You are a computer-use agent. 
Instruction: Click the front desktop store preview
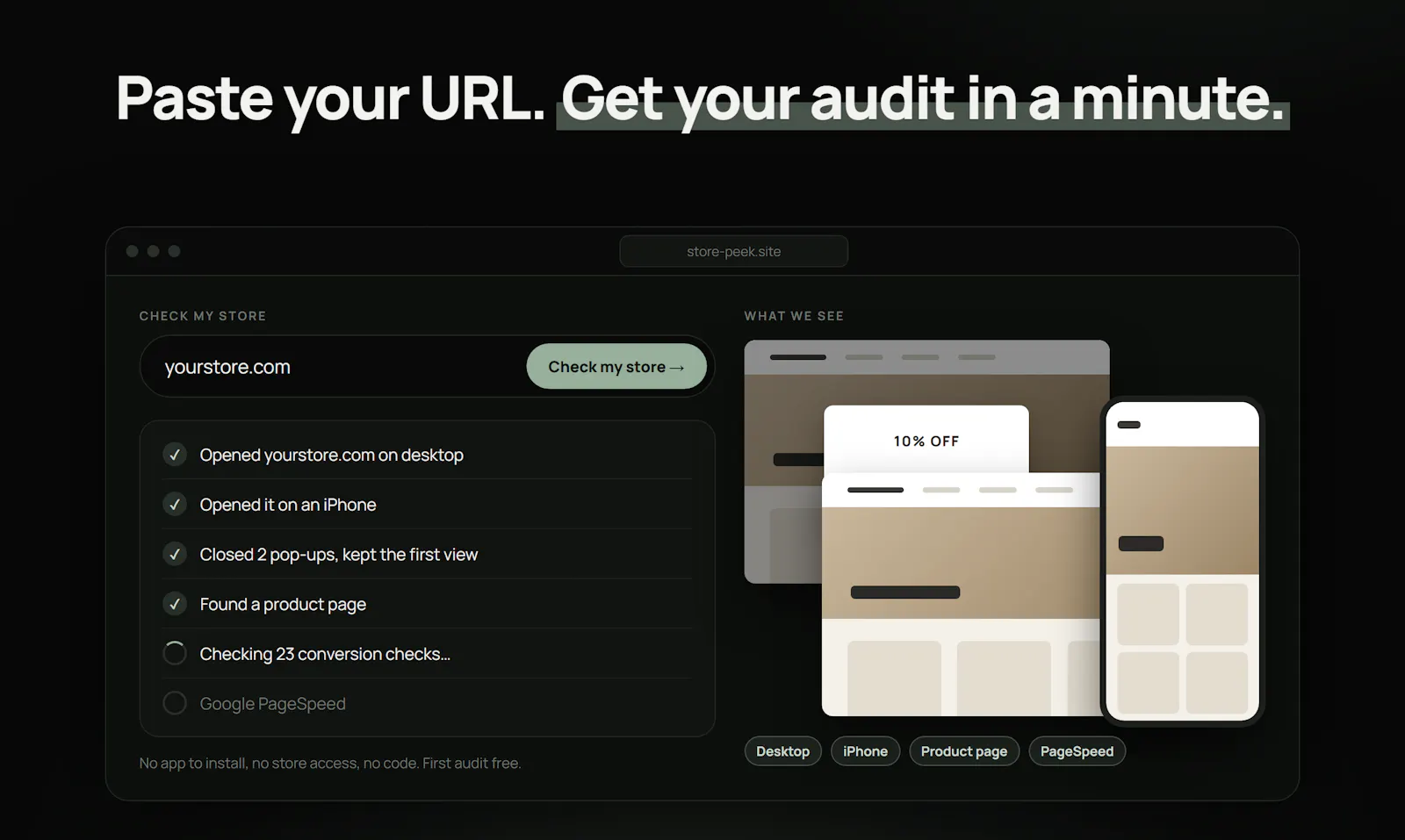[x=961, y=594]
